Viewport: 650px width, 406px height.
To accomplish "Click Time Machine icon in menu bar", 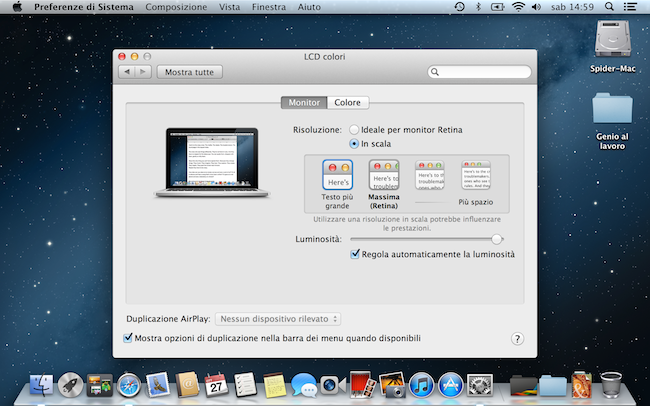I will pyautogui.click(x=459, y=7).
